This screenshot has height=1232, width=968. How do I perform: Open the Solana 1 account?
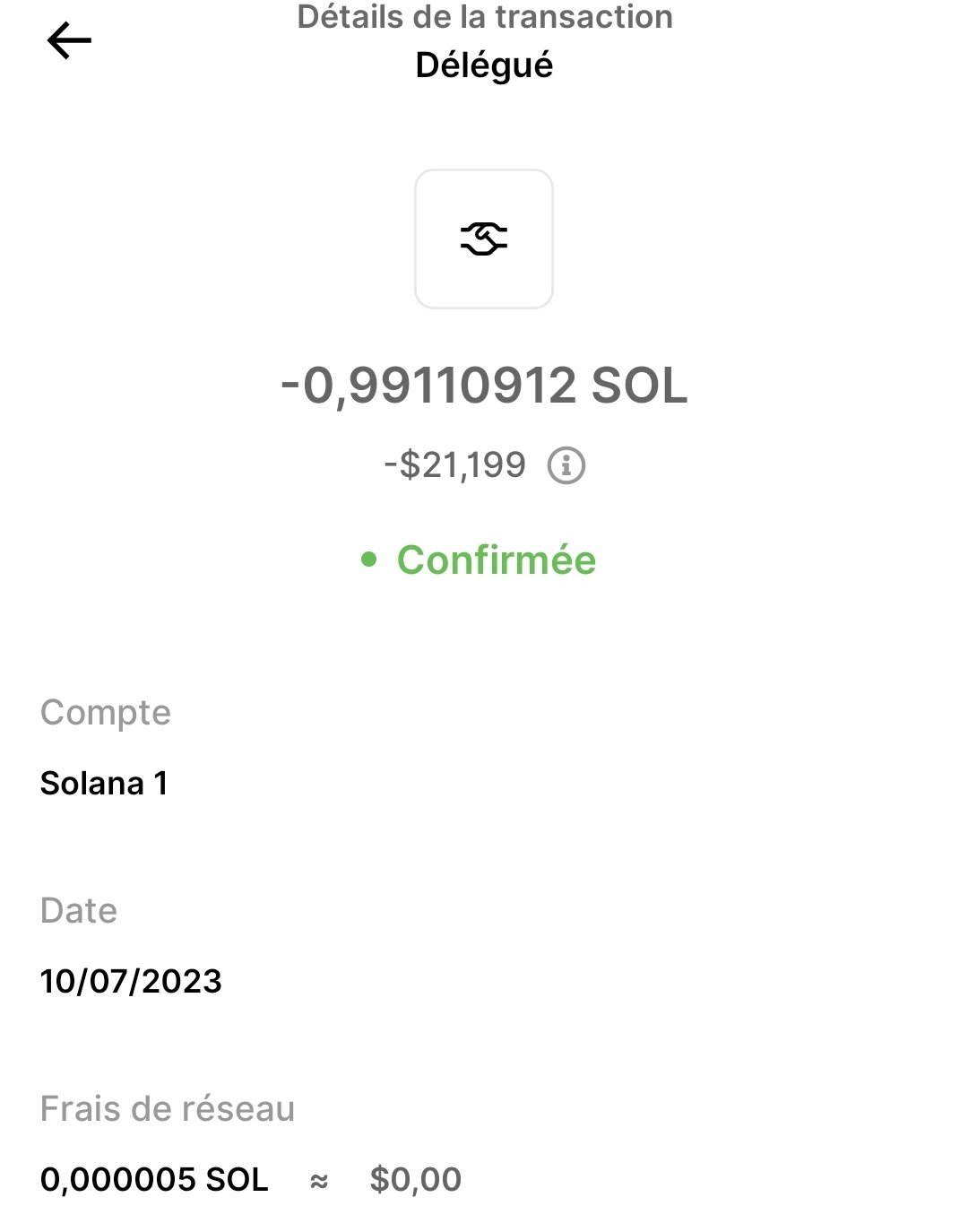coord(104,784)
